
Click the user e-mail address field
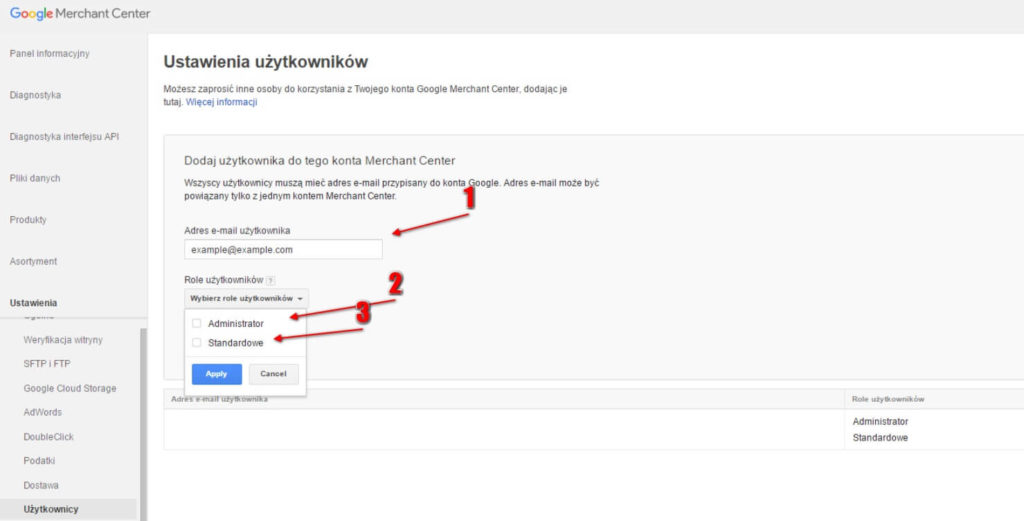pos(283,249)
